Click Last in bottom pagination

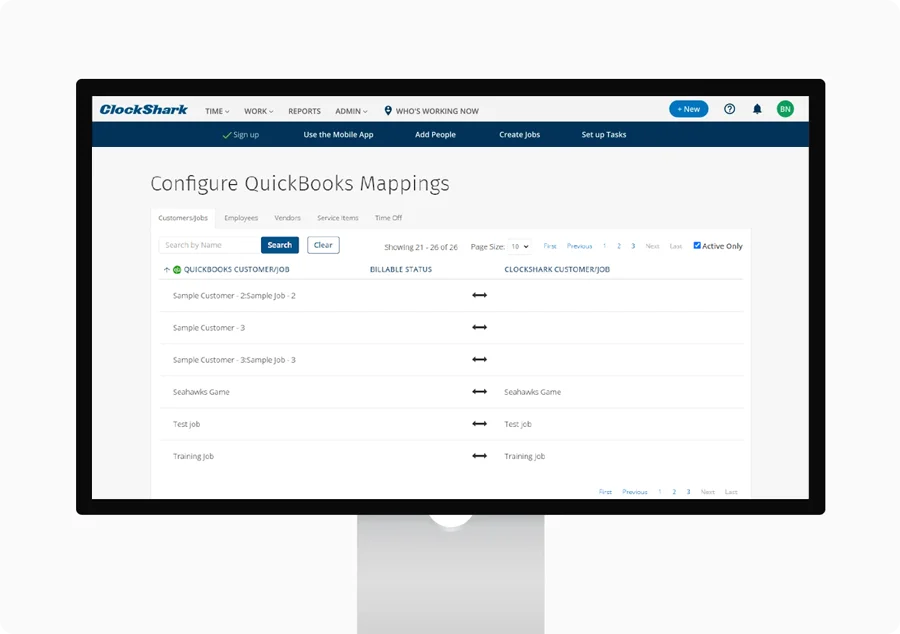tap(731, 492)
